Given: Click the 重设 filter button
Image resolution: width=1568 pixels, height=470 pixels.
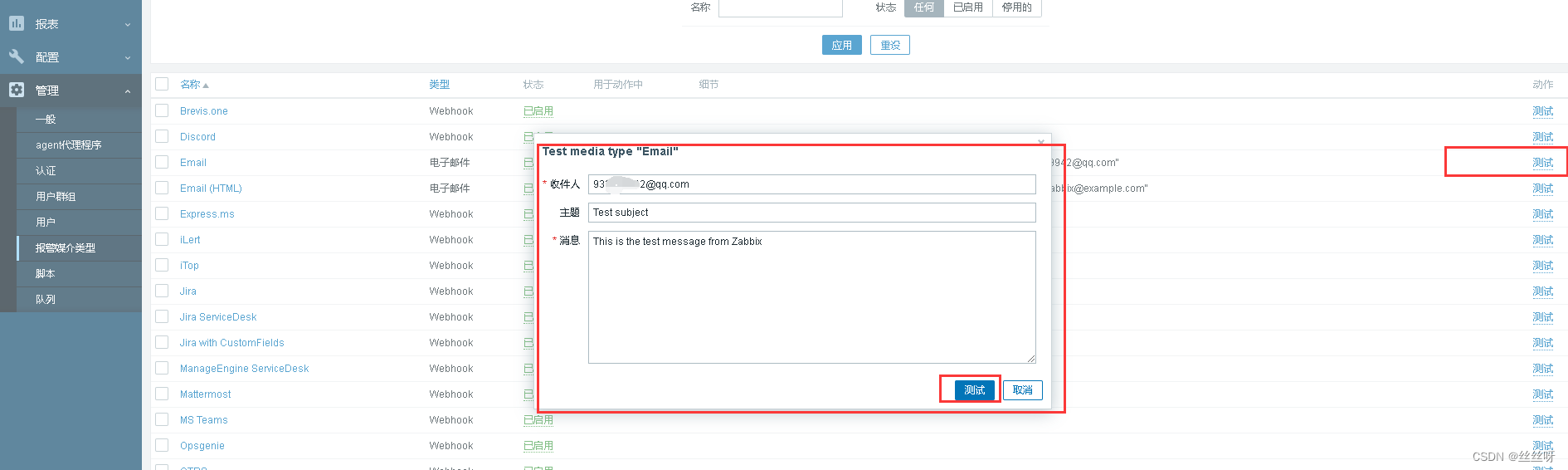Looking at the screenshot, I should pos(890,45).
